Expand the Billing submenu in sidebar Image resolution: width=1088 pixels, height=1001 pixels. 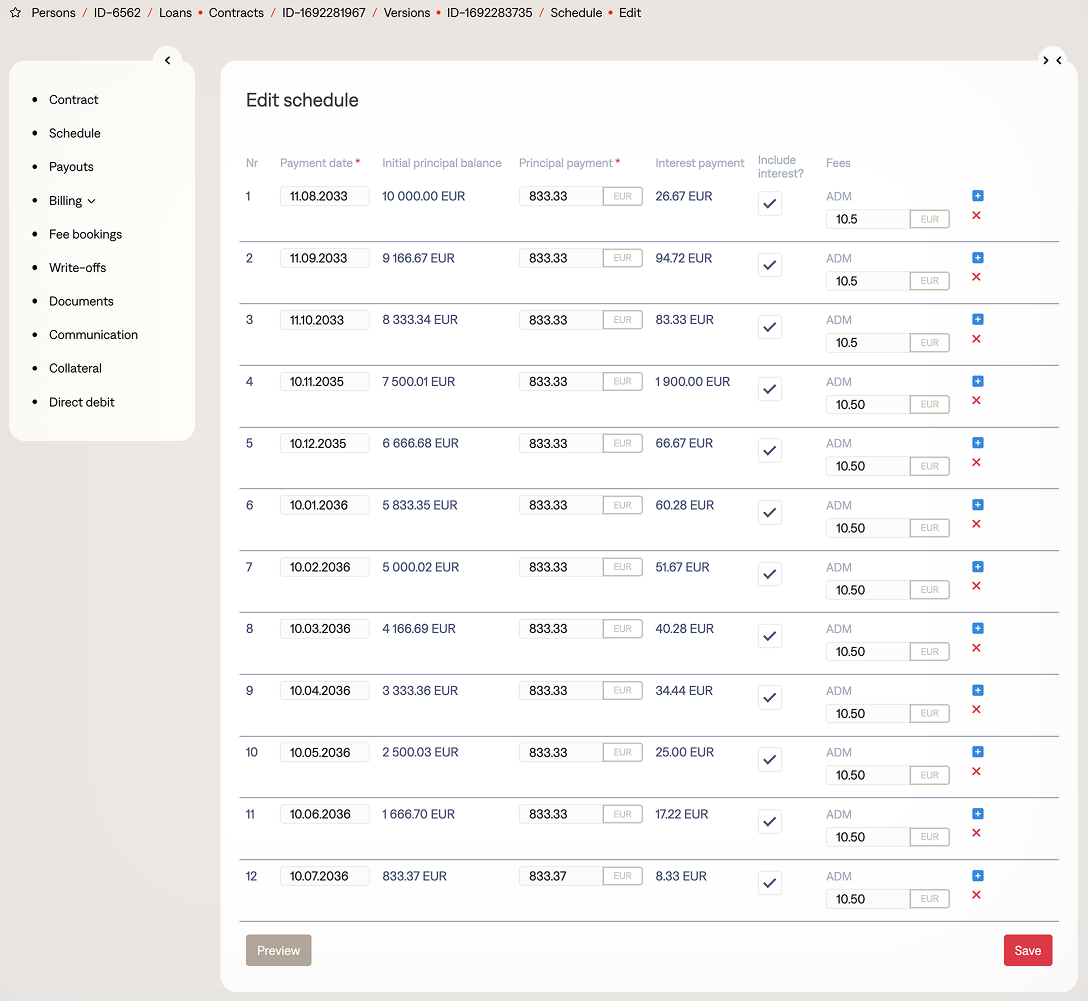tap(72, 201)
